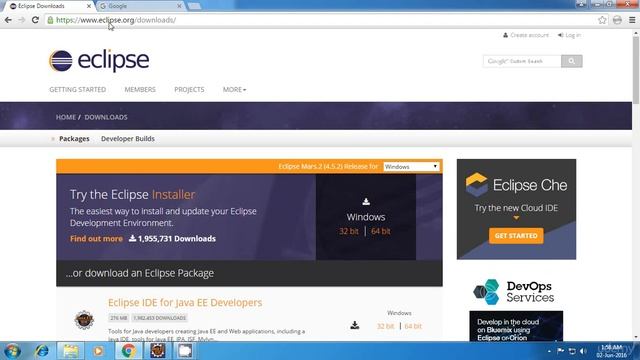Click the Bluemix DevOps banner image
640x360 pixels.
pos(516,326)
